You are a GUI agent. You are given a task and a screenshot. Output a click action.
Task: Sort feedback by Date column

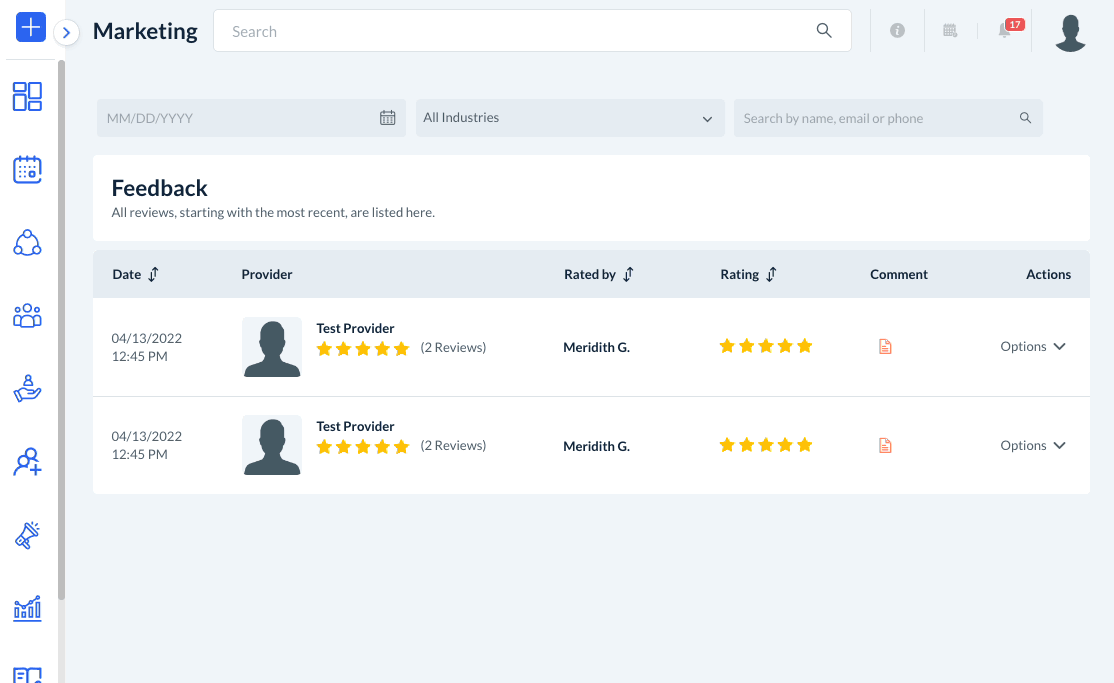[153, 274]
